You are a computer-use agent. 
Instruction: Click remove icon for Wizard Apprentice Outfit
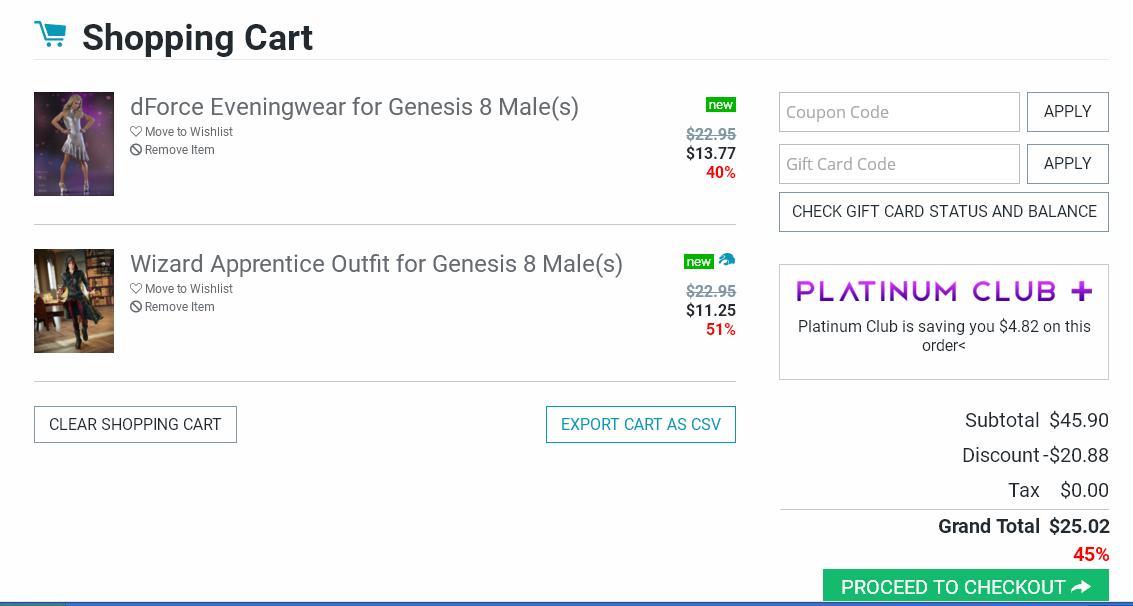pyautogui.click(x=136, y=307)
